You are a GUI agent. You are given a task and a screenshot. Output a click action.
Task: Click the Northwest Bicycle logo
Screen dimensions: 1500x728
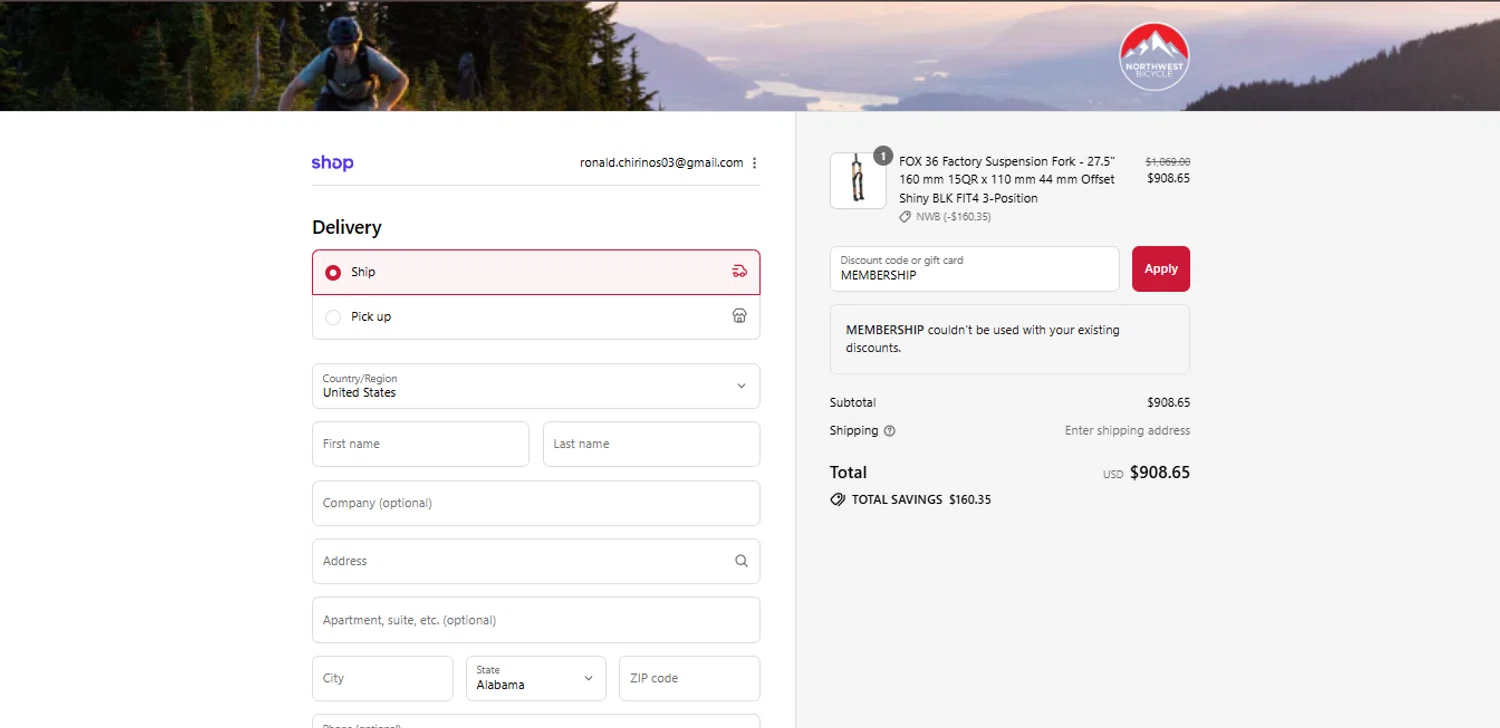coord(1154,57)
